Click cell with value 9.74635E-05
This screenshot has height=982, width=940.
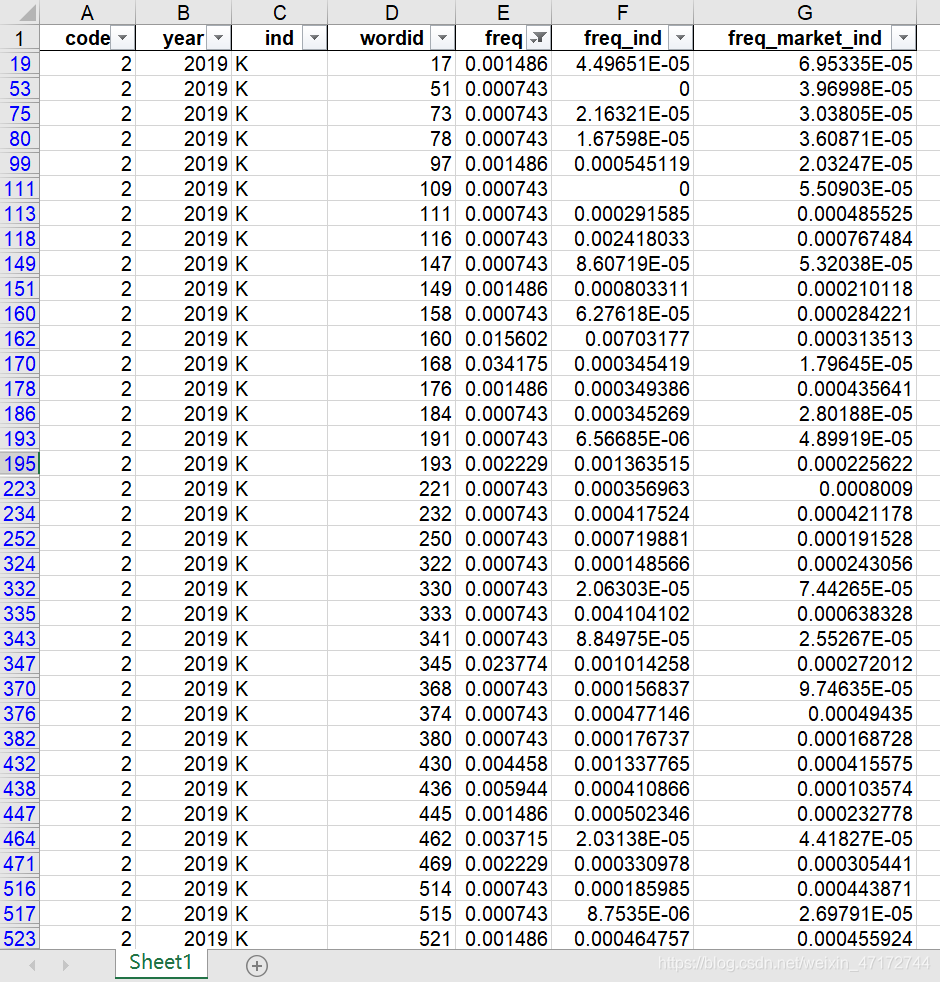point(805,689)
